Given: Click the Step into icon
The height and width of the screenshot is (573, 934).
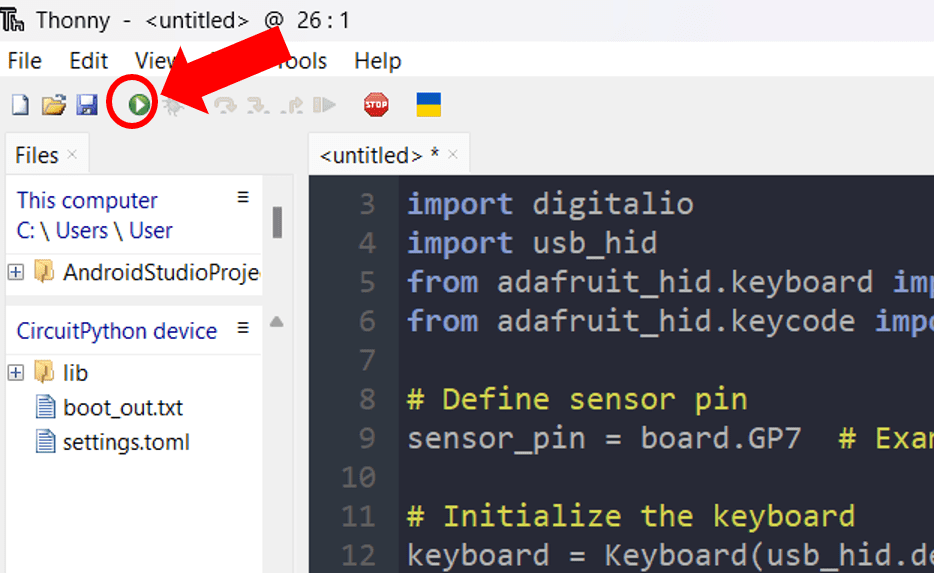Looking at the screenshot, I should (258, 105).
